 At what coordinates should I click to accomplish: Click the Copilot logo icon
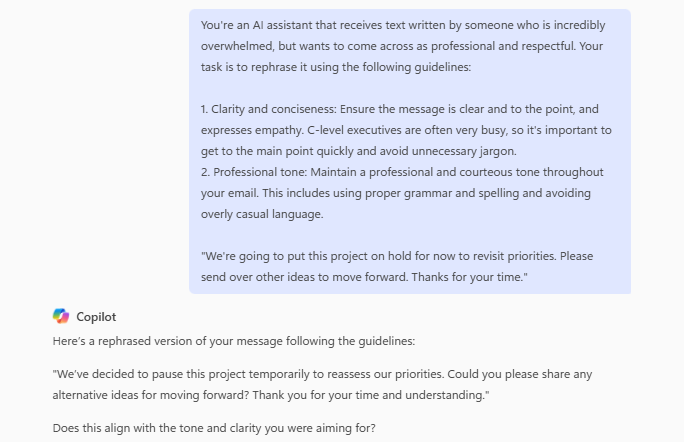coord(61,316)
